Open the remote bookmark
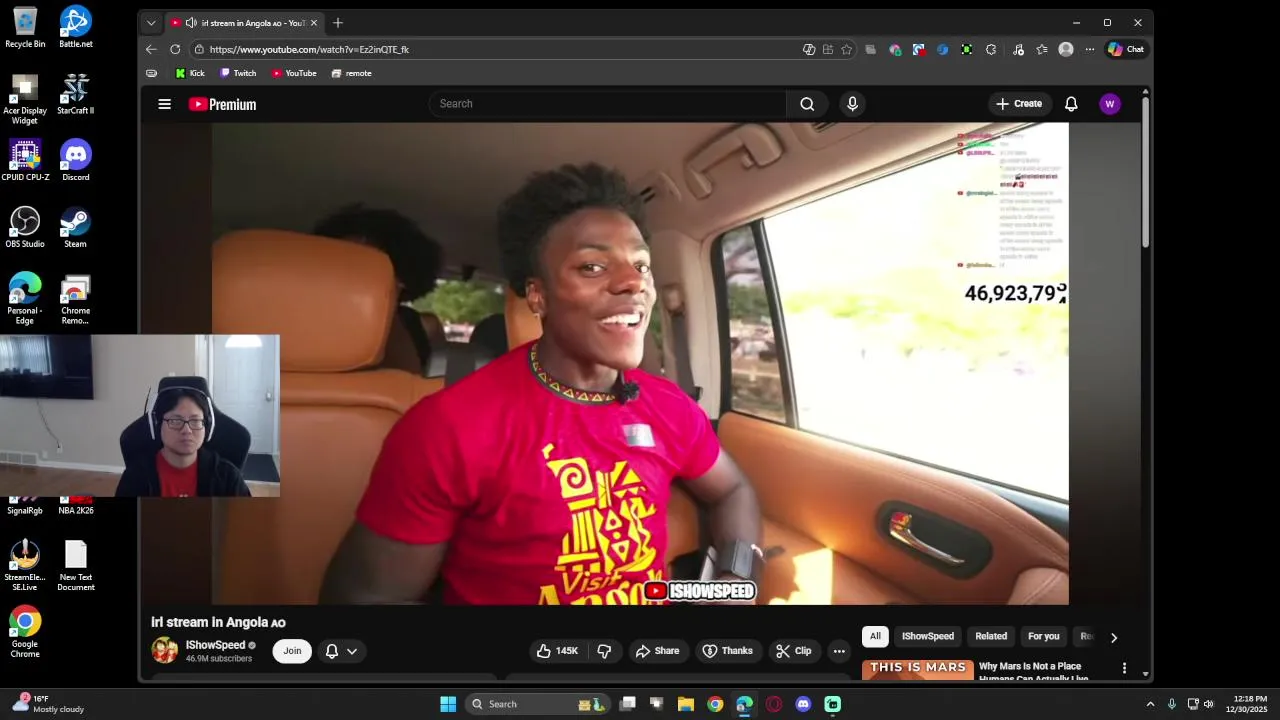1280x720 pixels. point(351,73)
